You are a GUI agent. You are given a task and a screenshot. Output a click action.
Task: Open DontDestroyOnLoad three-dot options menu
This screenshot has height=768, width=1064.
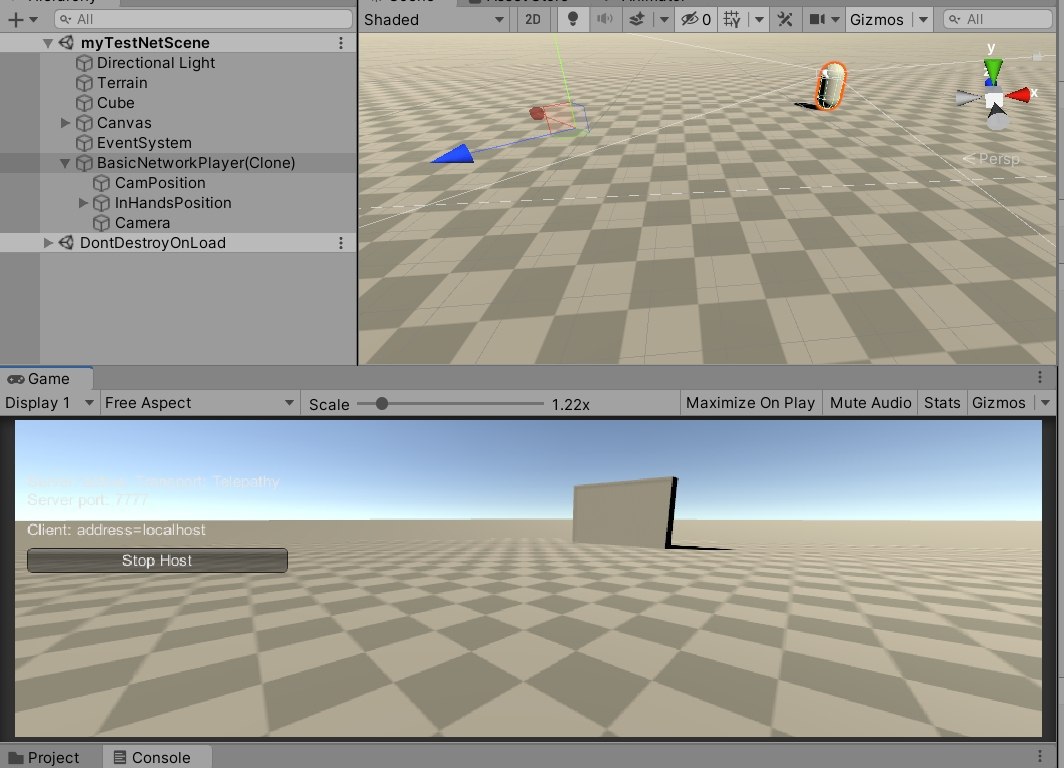(341, 243)
